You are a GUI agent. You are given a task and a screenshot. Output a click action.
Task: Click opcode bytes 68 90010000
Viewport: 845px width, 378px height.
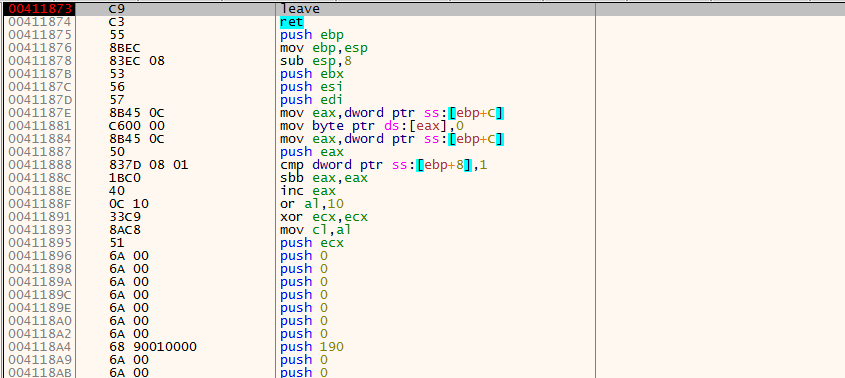click(153, 346)
